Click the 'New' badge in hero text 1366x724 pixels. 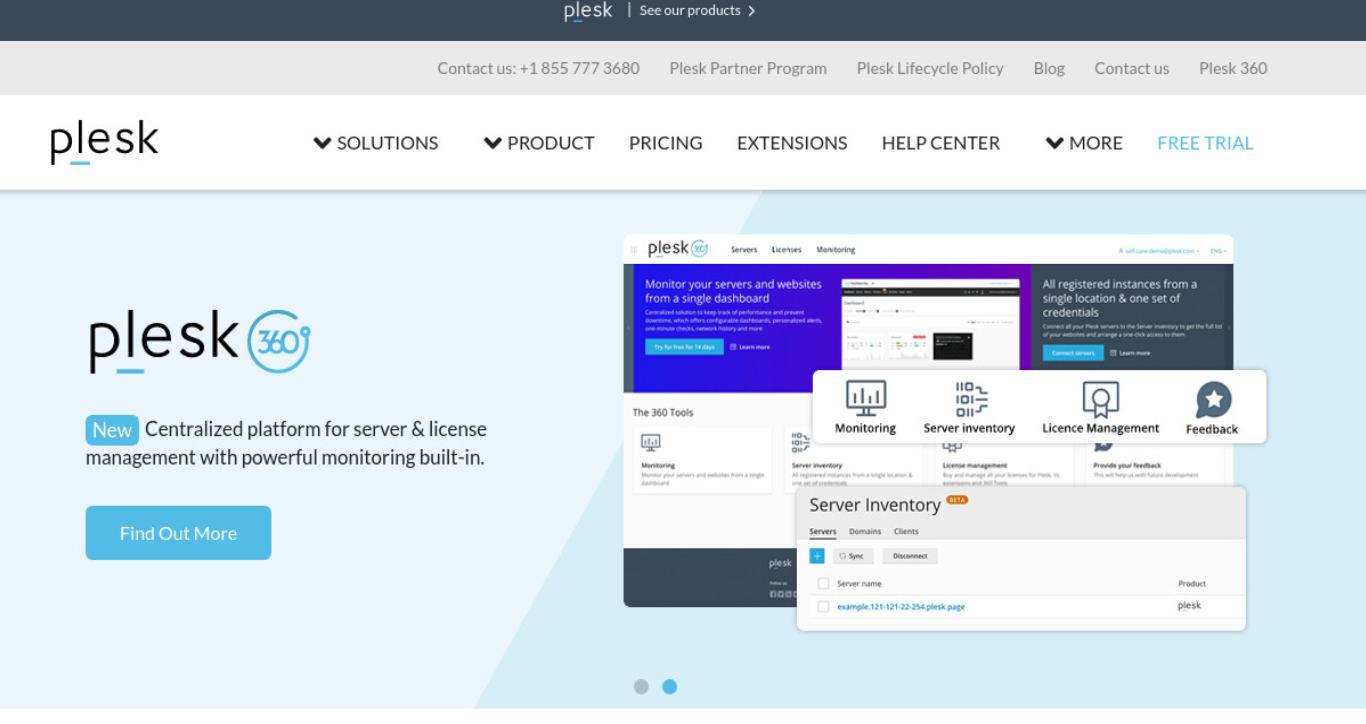(112, 430)
